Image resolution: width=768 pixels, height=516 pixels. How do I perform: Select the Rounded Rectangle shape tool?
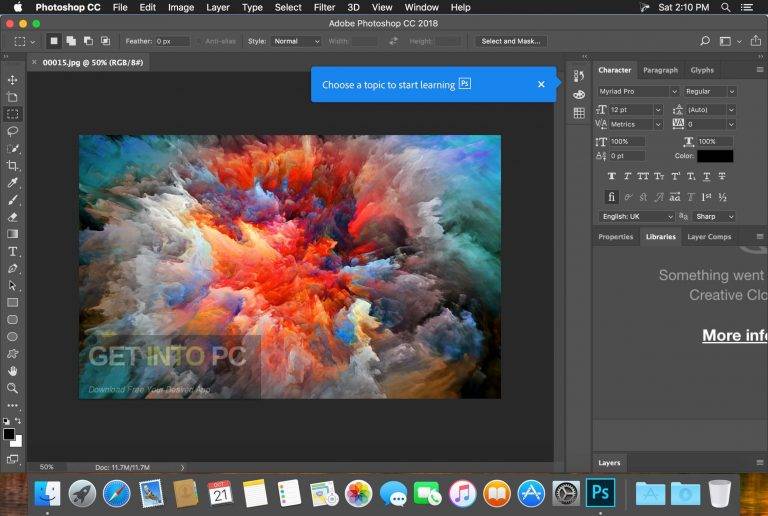[13, 320]
